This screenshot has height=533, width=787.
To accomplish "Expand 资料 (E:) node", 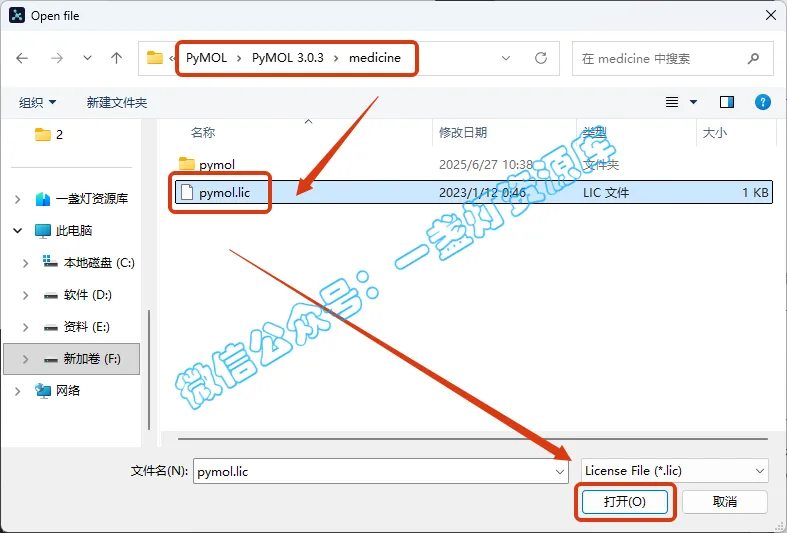I will tap(26, 327).
